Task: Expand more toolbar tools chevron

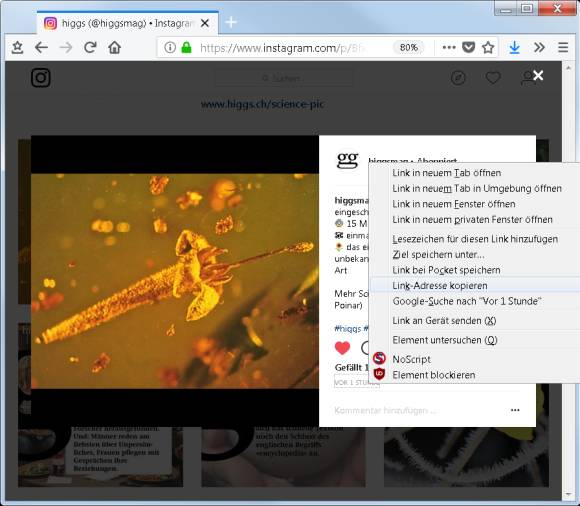Action: click(539, 47)
